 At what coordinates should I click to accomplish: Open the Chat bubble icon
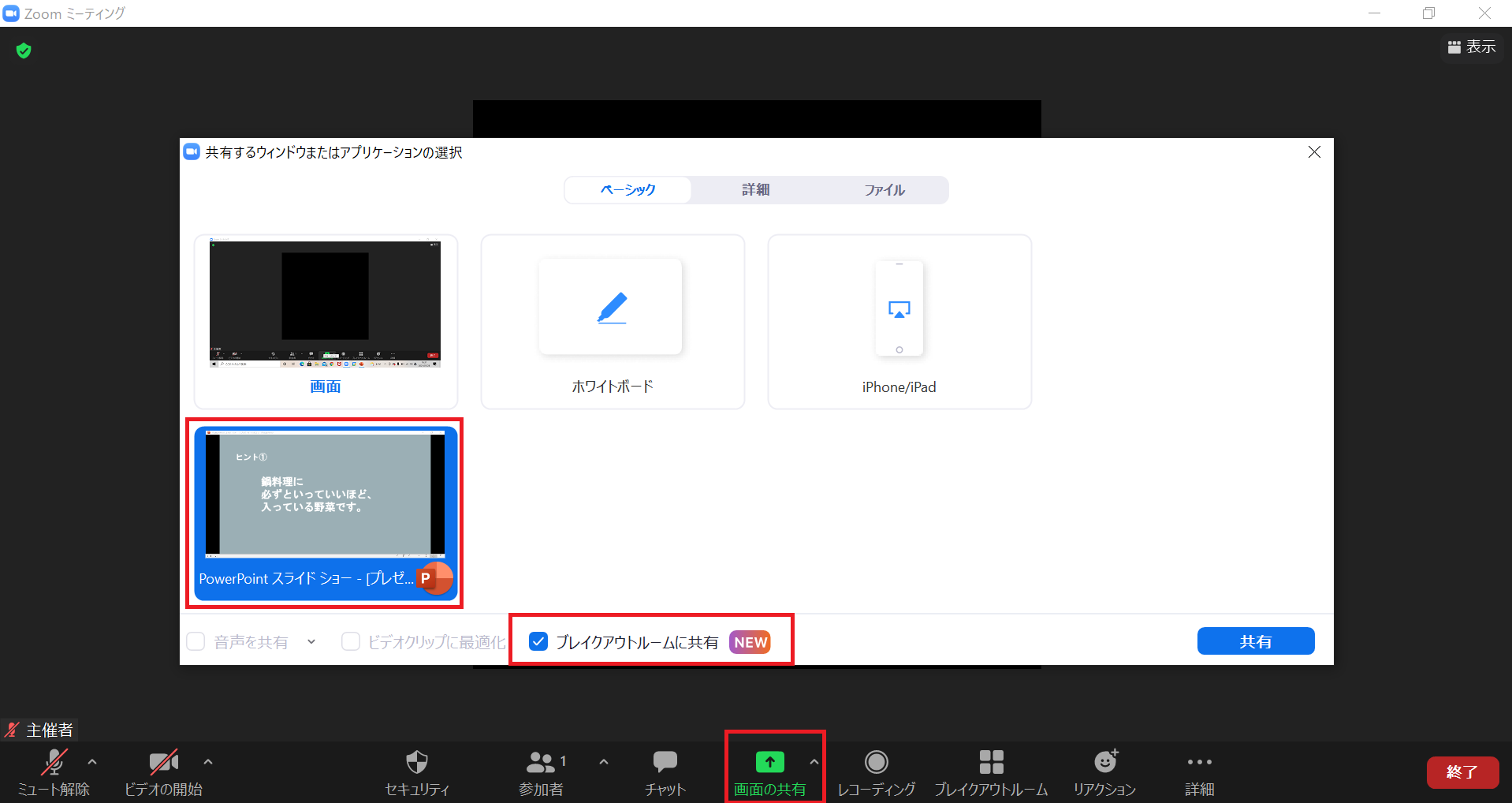(665, 762)
